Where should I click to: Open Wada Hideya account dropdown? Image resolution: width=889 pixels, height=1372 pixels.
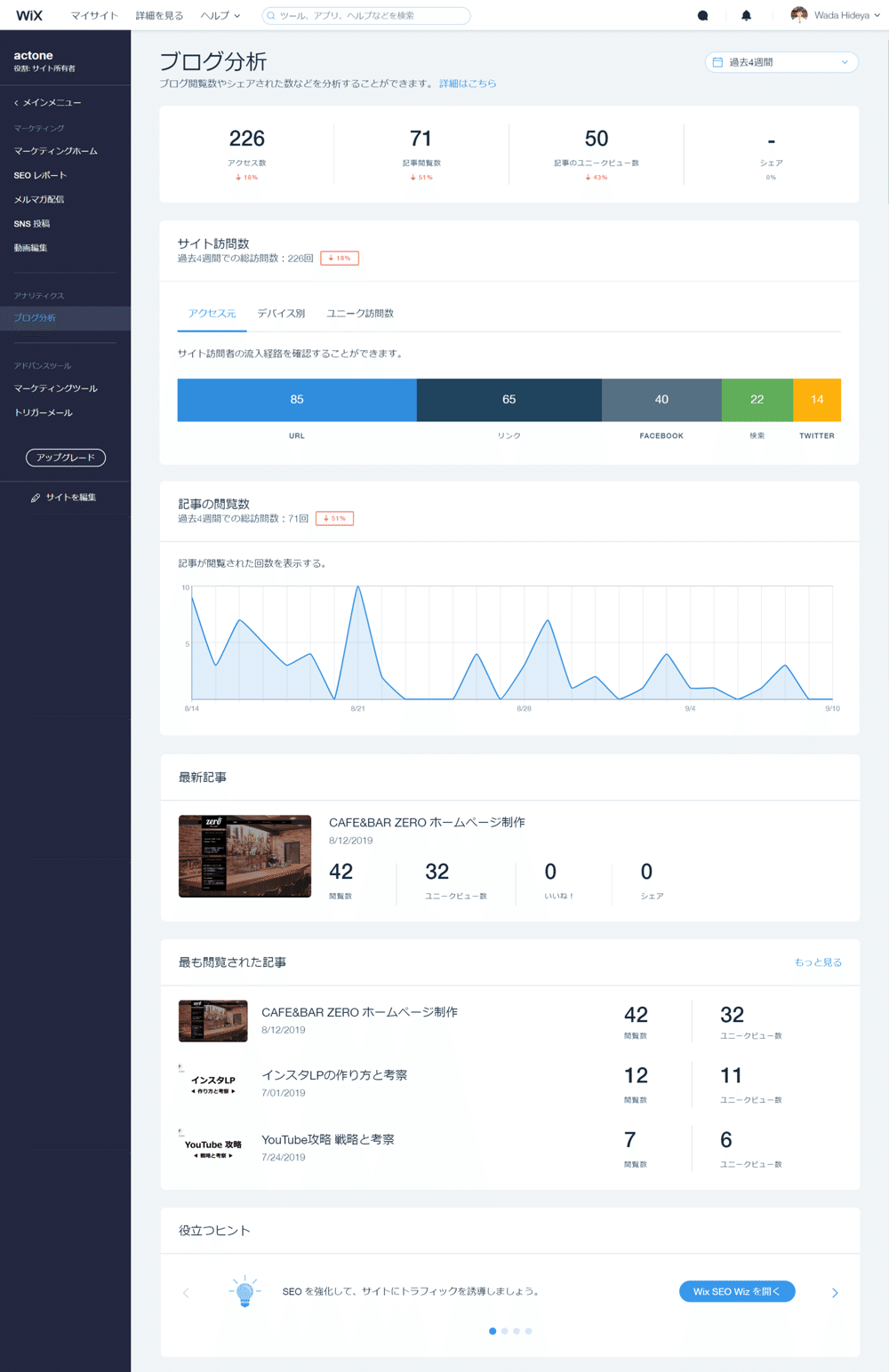point(836,15)
